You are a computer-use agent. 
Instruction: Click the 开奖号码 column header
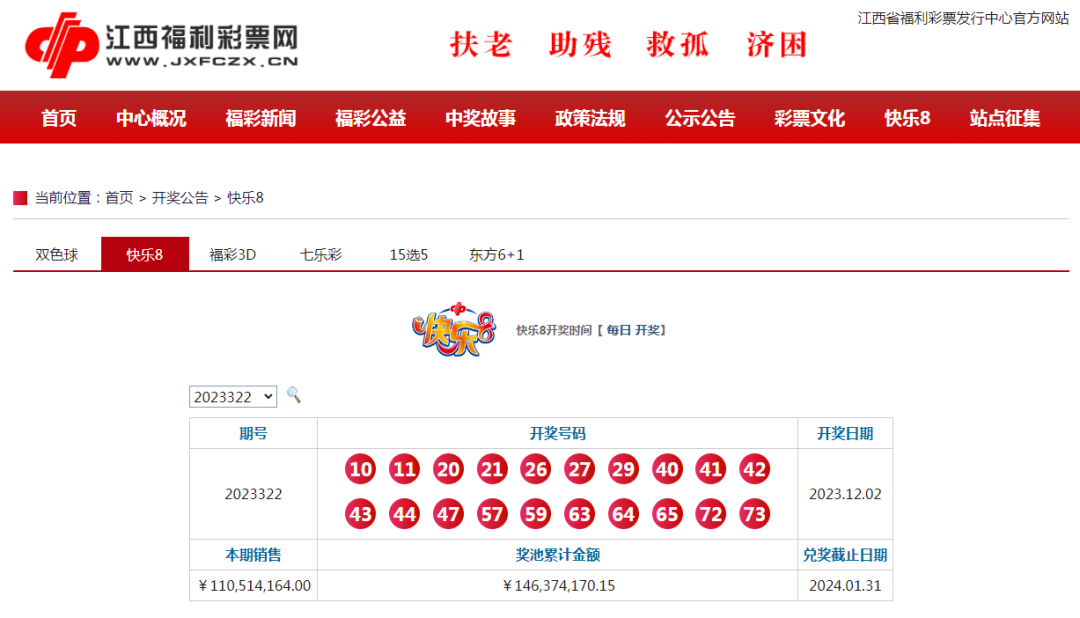tap(557, 433)
